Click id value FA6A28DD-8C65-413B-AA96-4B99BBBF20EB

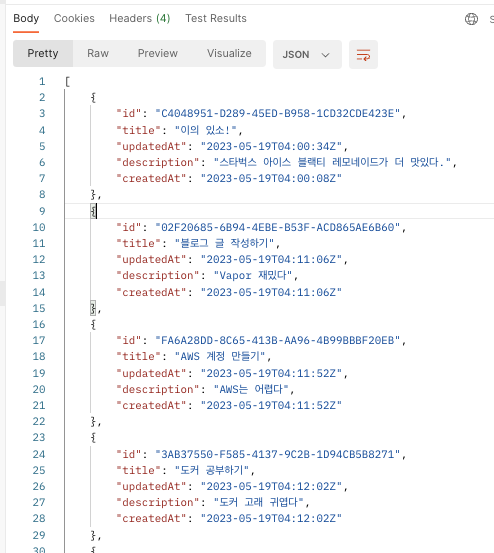[278, 340]
